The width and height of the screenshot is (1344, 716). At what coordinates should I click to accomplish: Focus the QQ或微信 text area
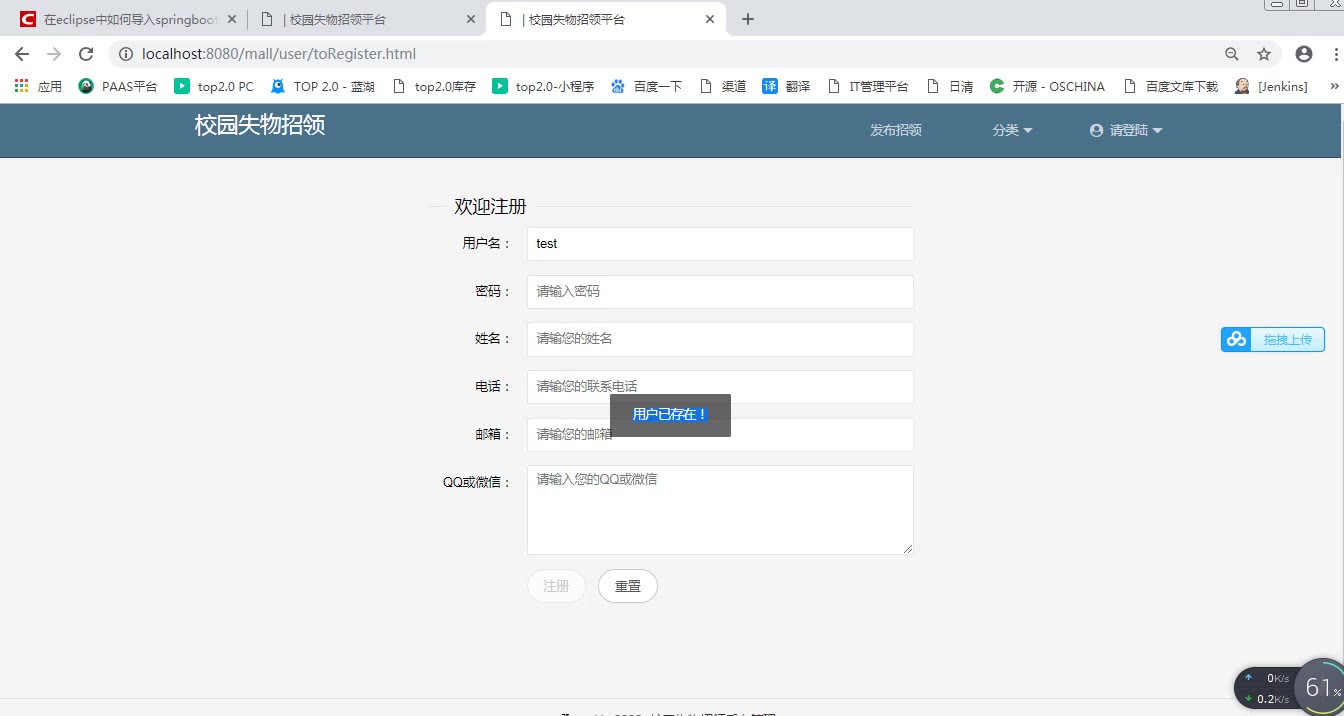coord(720,510)
